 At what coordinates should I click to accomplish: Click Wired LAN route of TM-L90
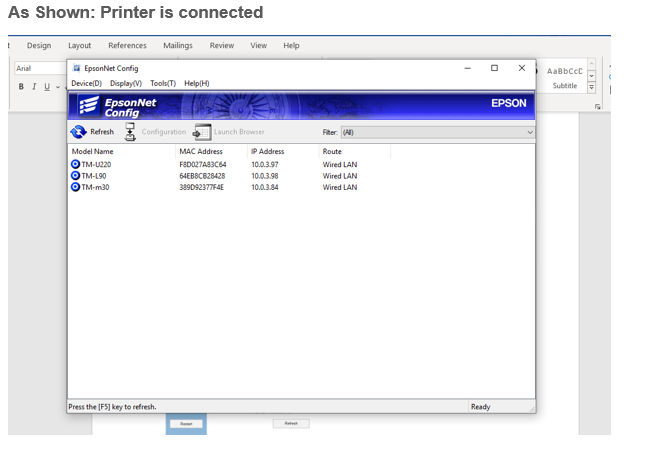tap(340, 176)
